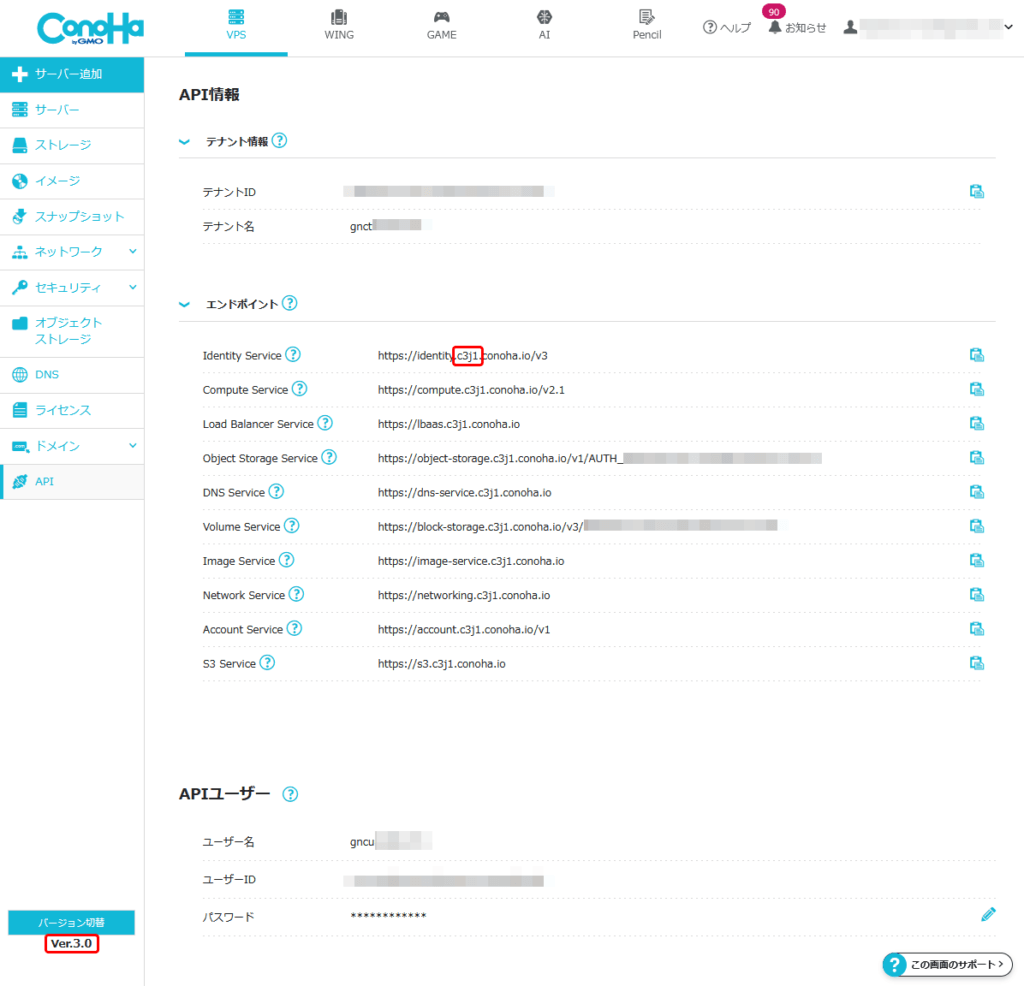Expand the セキュリティ sidebar submenu
Viewport: 1024px width, 986px height.
coord(133,287)
